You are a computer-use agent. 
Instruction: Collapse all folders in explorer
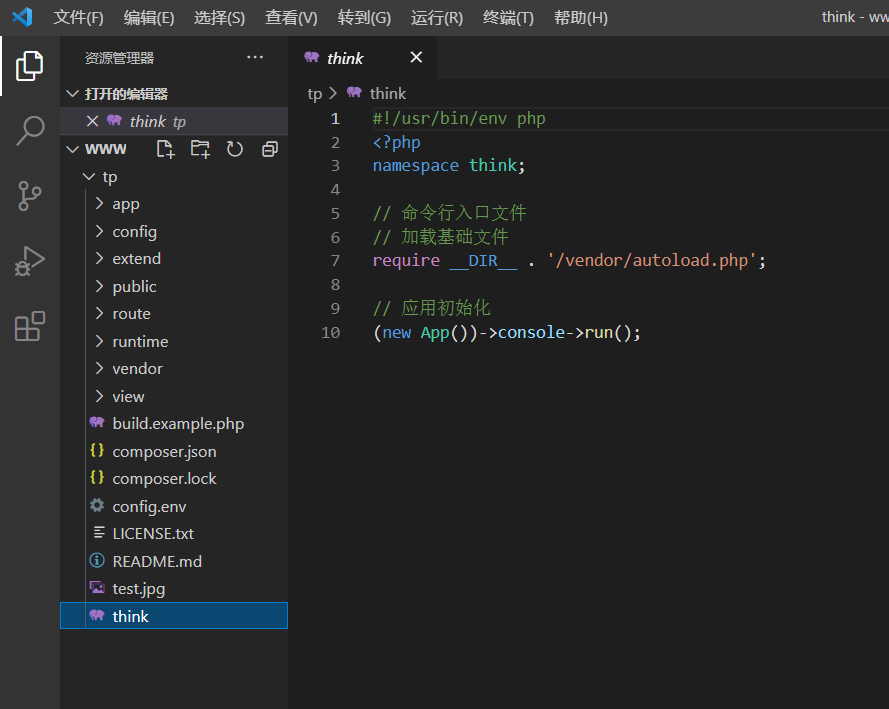pos(269,149)
